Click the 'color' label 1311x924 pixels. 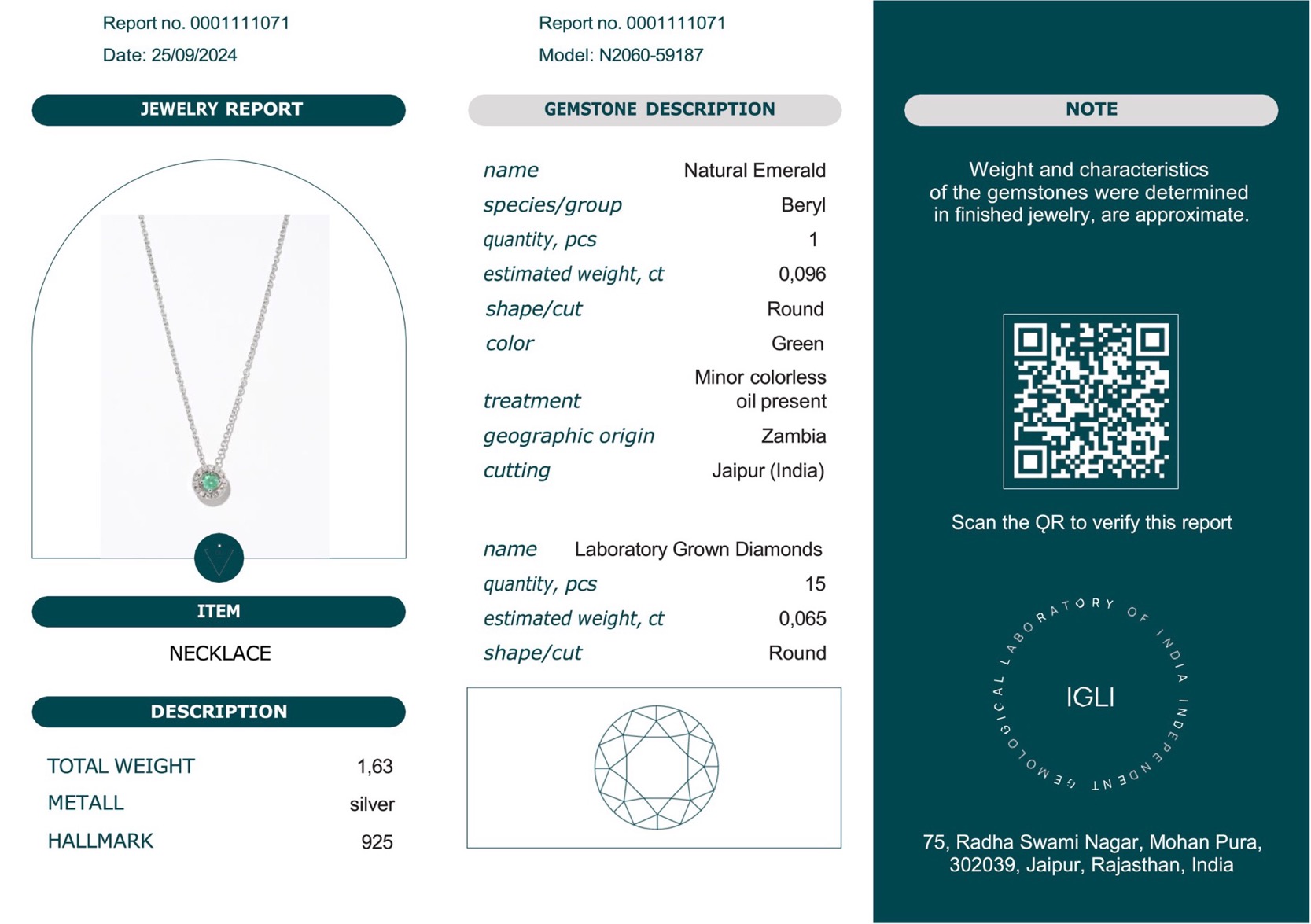pyautogui.click(x=509, y=344)
